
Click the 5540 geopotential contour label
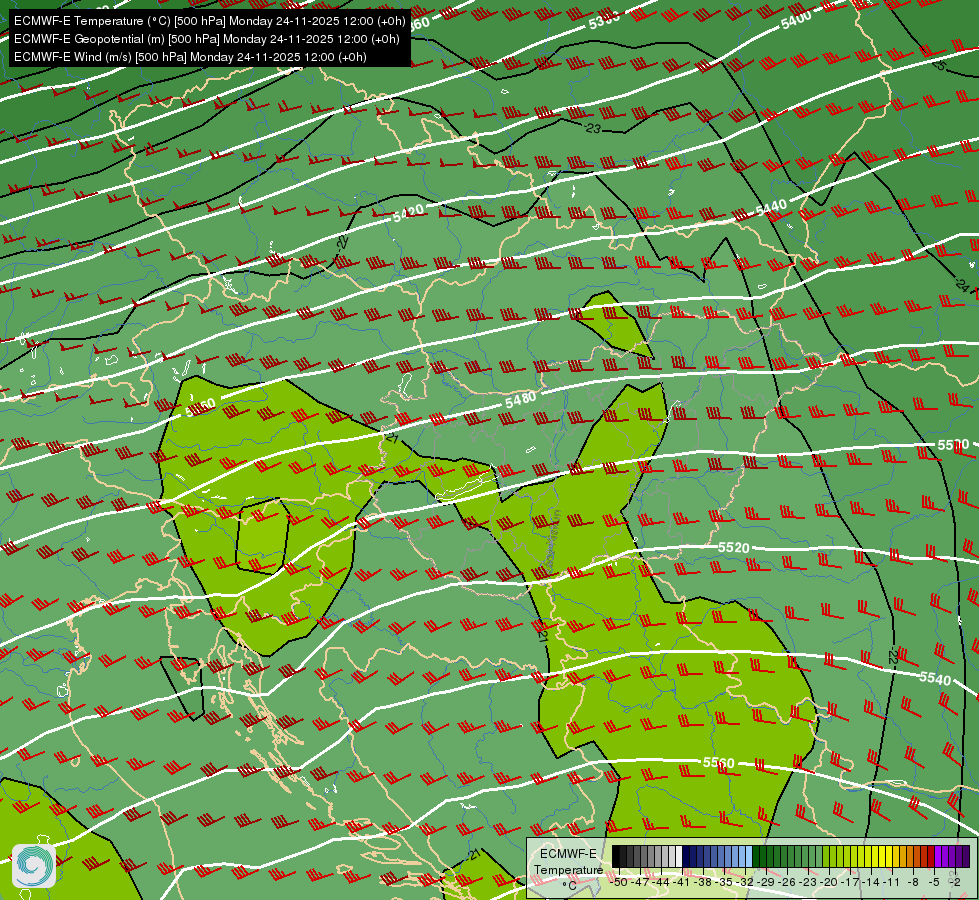coord(935,678)
